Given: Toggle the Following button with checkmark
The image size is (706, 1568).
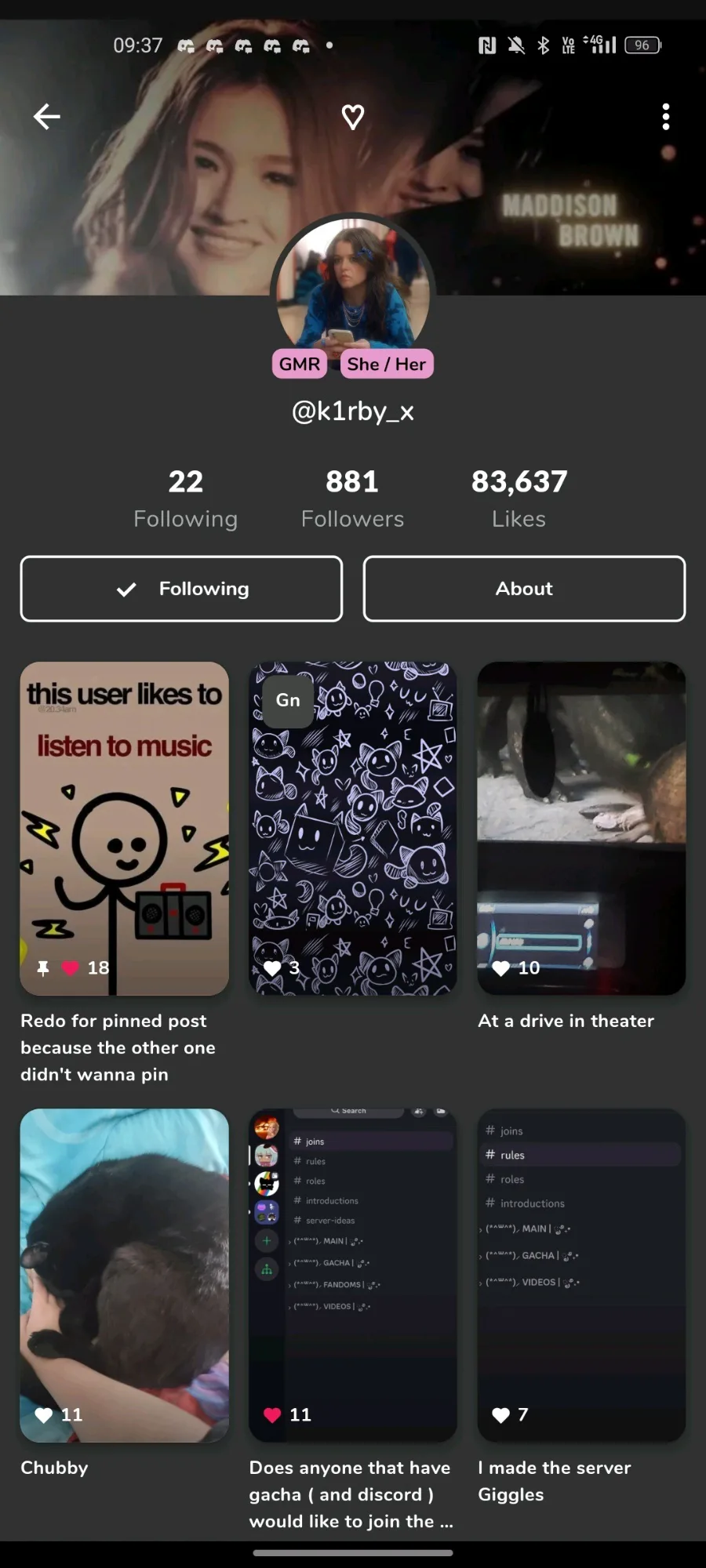Looking at the screenshot, I should tap(181, 589).
